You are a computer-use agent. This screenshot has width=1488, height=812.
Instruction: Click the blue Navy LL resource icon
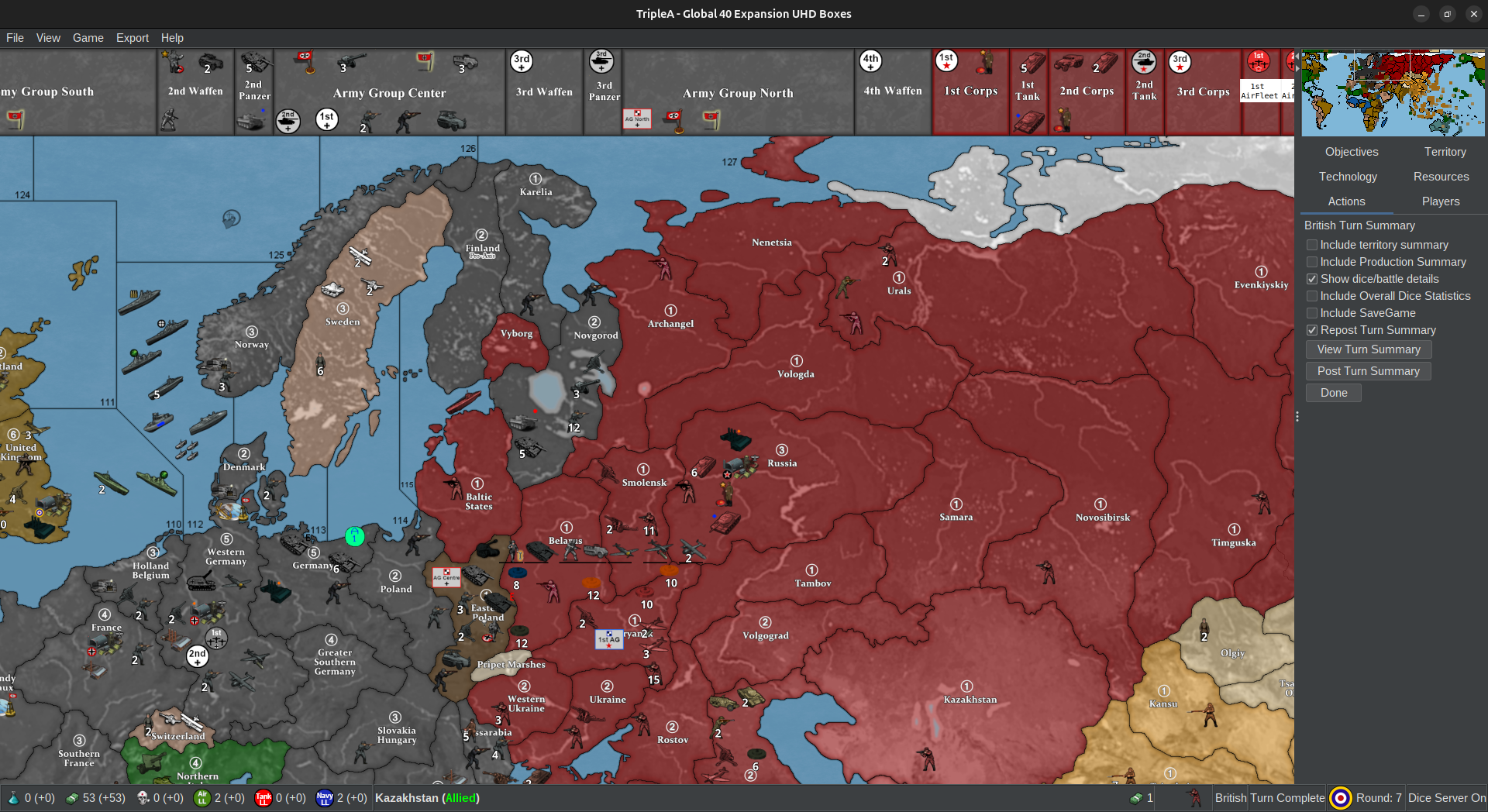325,798
